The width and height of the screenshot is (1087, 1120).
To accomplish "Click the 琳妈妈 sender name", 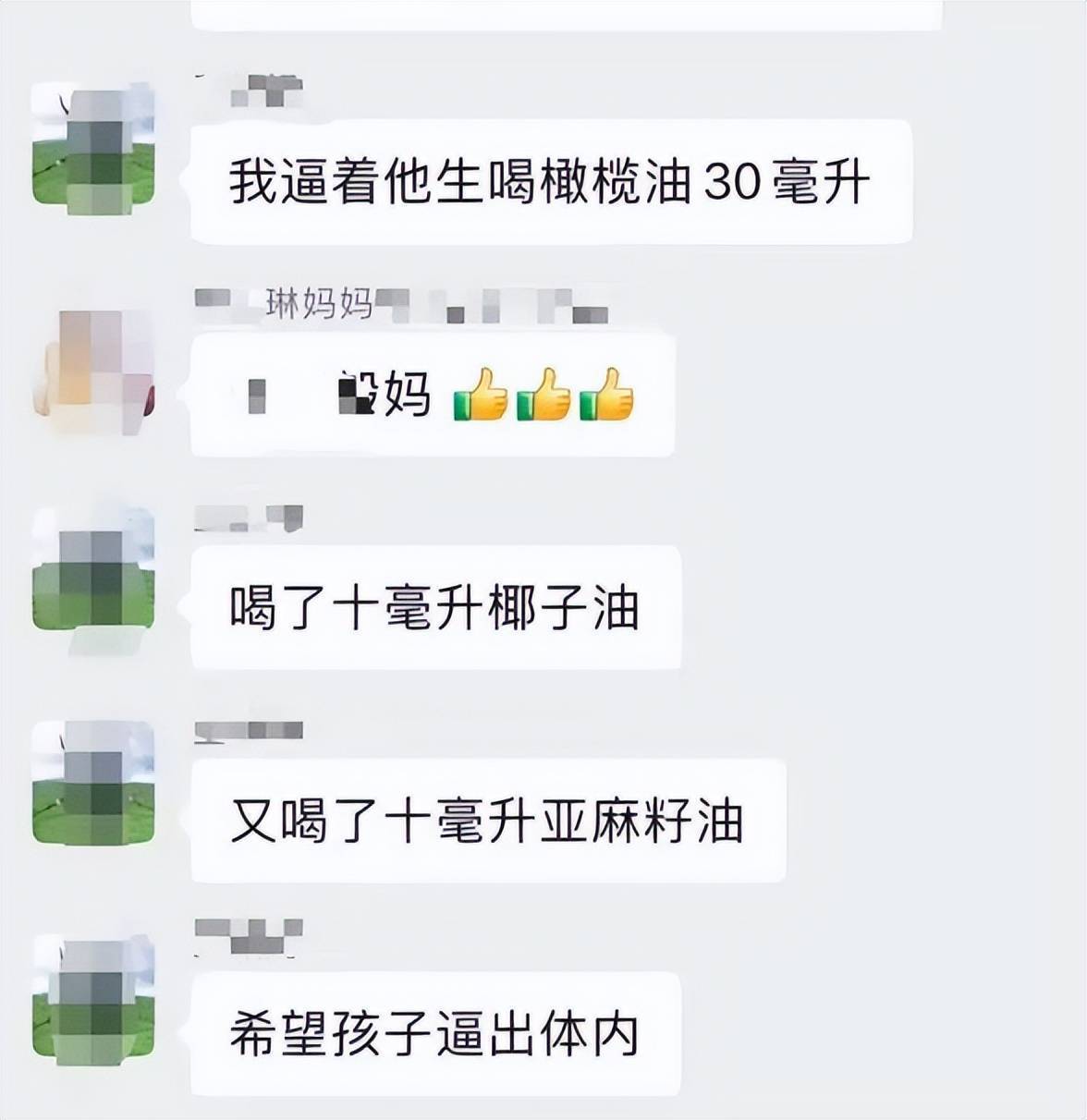I will (320, 303).
